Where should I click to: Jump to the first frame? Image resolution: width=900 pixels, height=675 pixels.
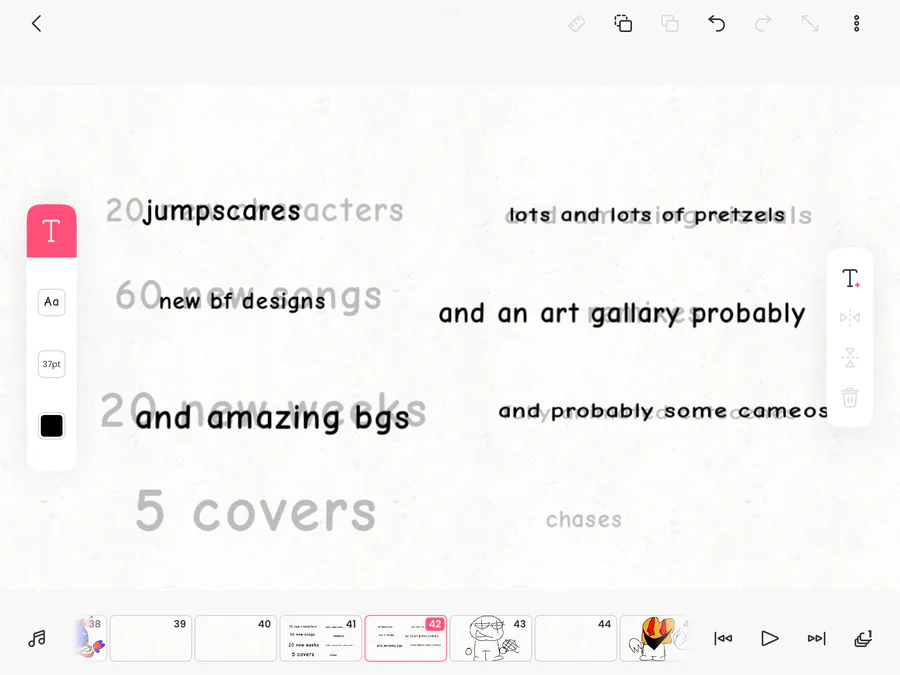pyautogui.click(x=723, y=638)
